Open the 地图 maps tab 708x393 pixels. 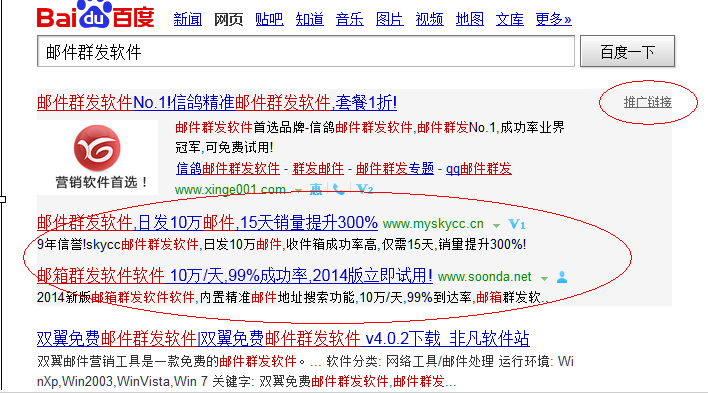point(470,19)
